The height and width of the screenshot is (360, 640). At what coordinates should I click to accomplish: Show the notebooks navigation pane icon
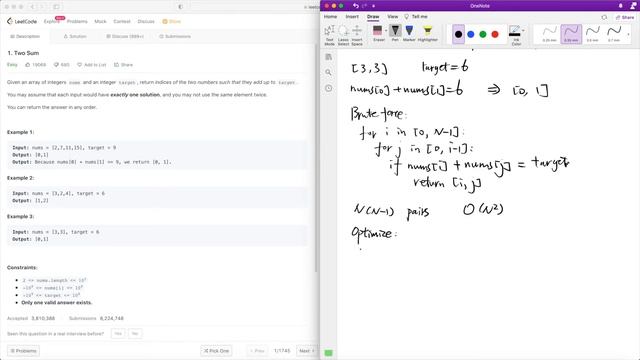329,57
